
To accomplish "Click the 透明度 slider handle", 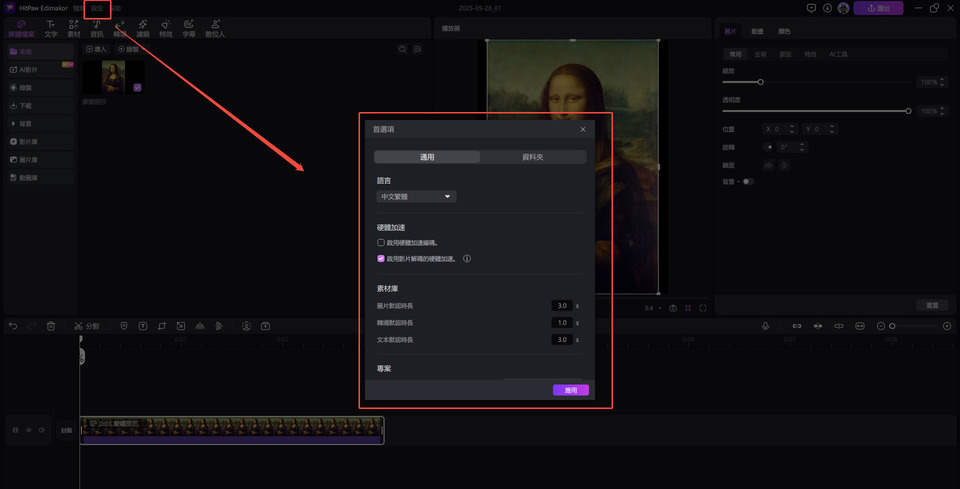I will point(908,111).
